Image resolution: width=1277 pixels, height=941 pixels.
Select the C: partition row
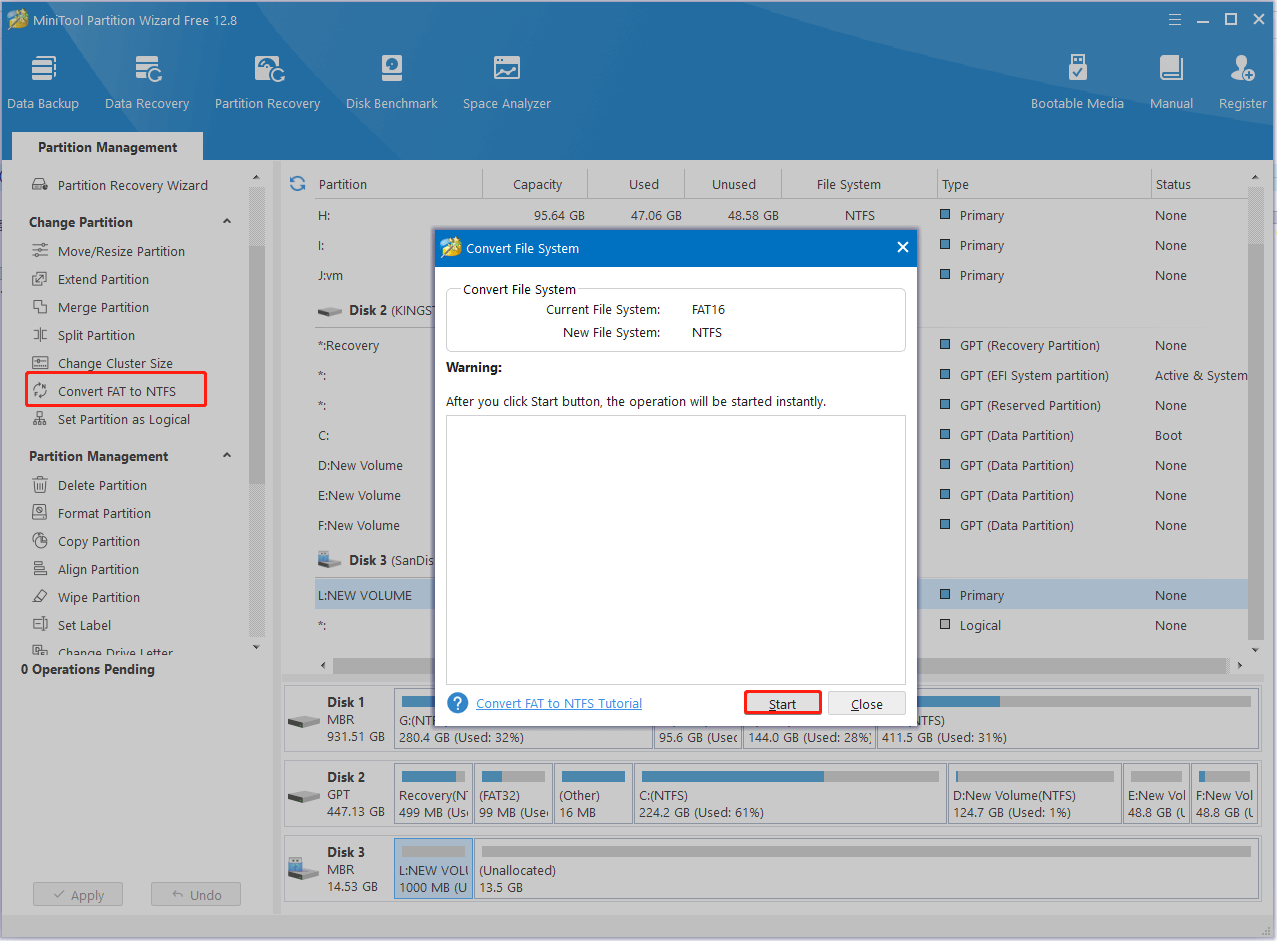coord(782,435)
